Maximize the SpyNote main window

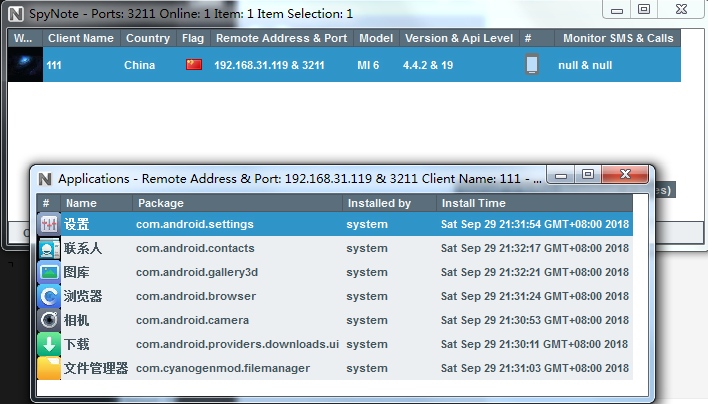coord(644,9)
